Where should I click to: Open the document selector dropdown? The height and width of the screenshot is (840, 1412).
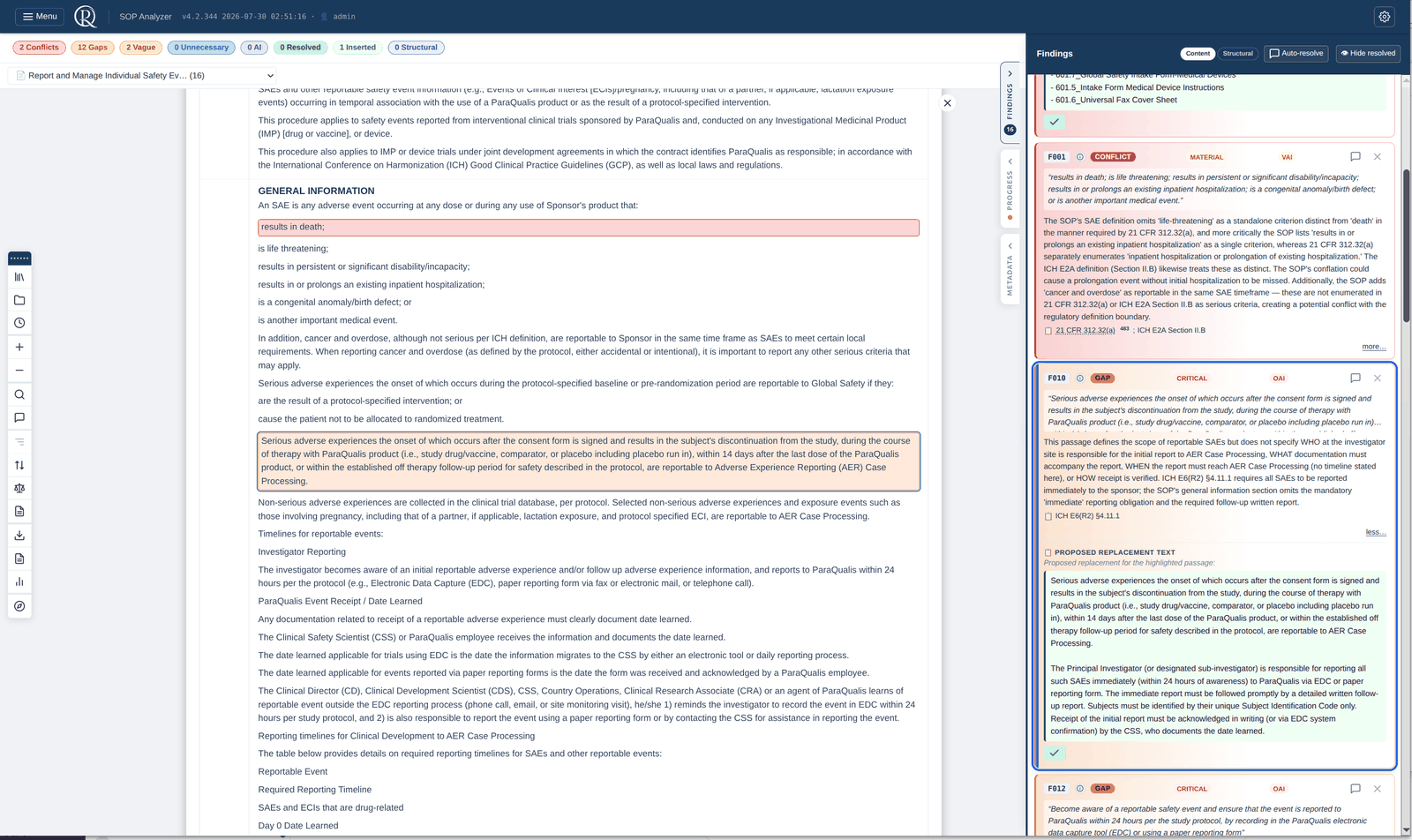[144, 76]
